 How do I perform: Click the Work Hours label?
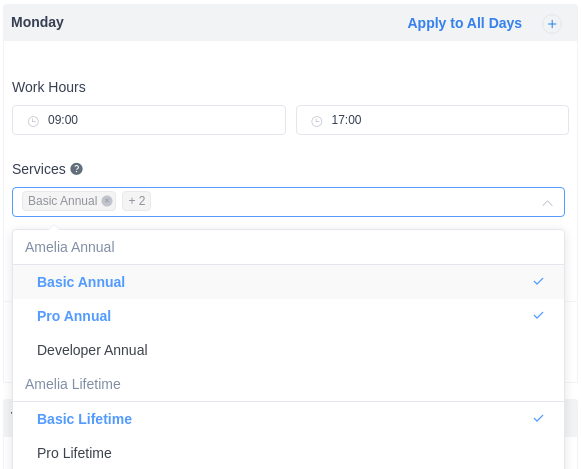click(x=49, y=87)
